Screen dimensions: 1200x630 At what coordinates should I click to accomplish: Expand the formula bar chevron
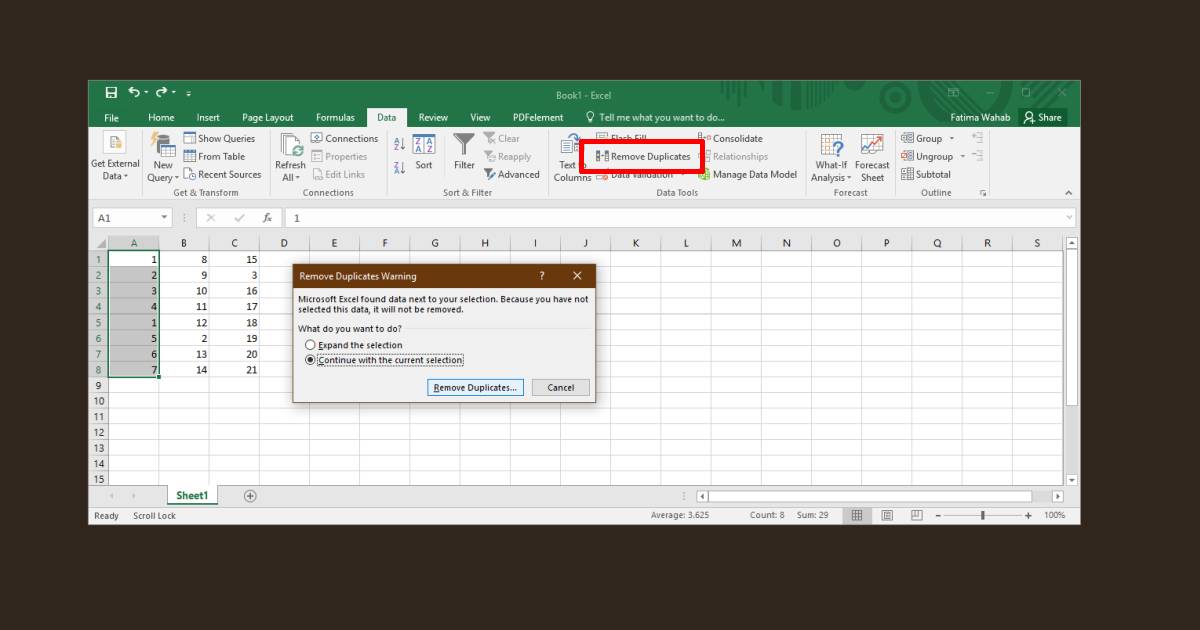pos(1069,218)
